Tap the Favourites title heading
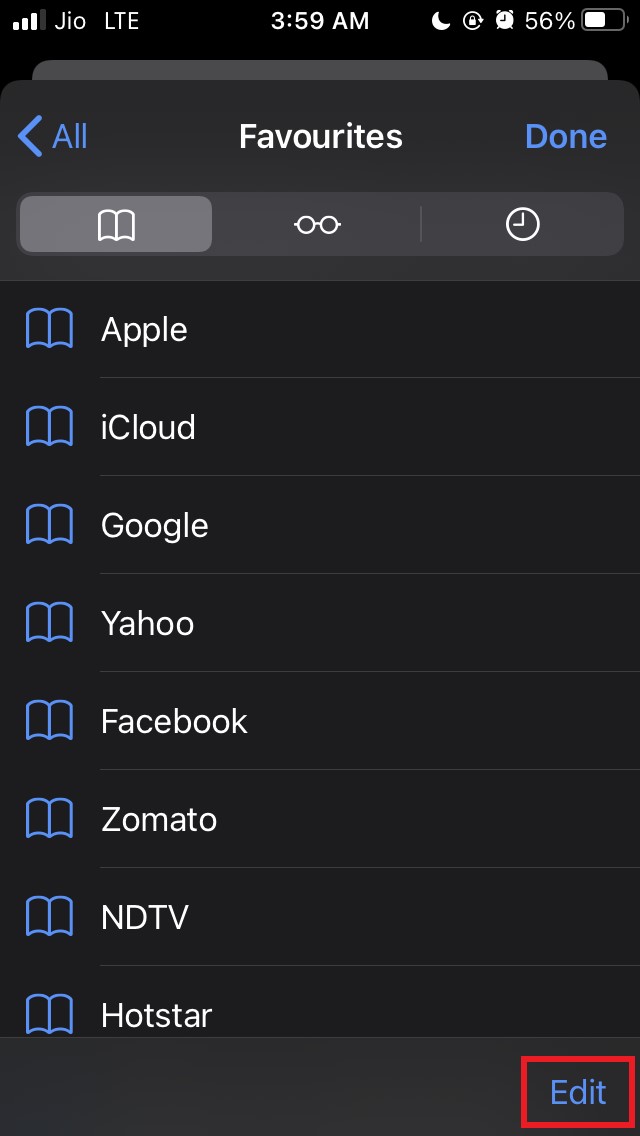Viewport: 640px width, 1136px height. point(320,136)
